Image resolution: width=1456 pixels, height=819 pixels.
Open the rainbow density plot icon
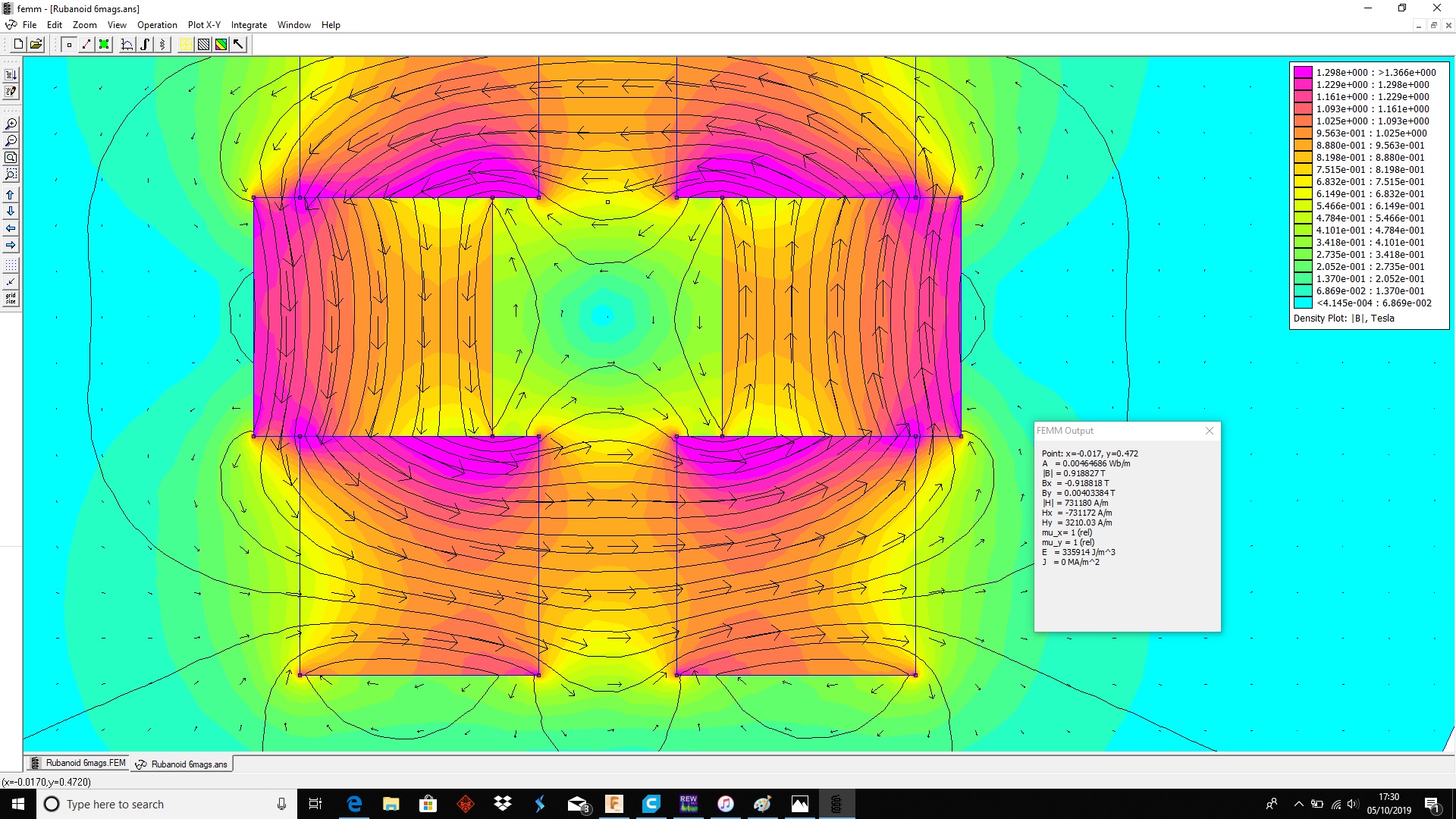click(221, 45)
